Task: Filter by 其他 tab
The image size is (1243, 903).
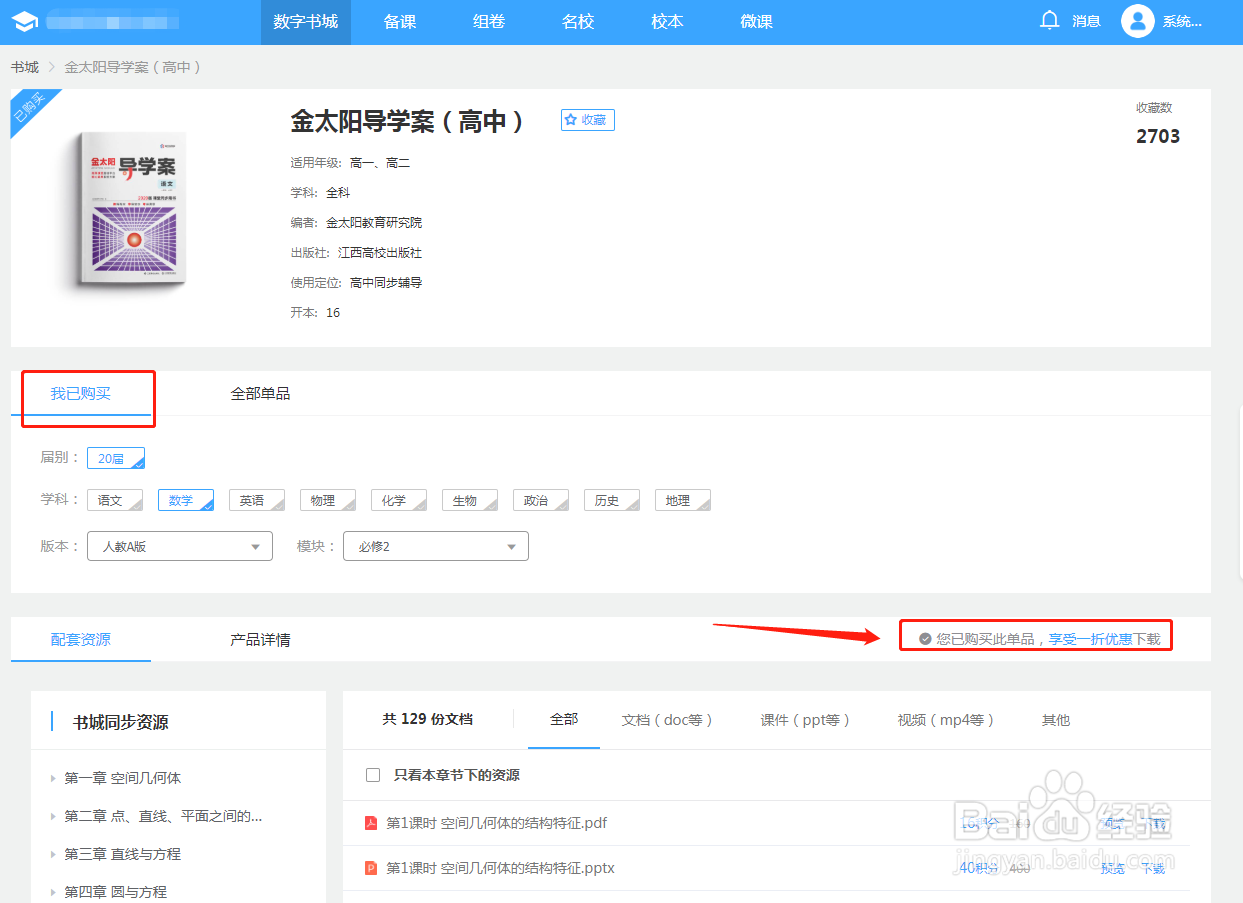Action: 1056,720
